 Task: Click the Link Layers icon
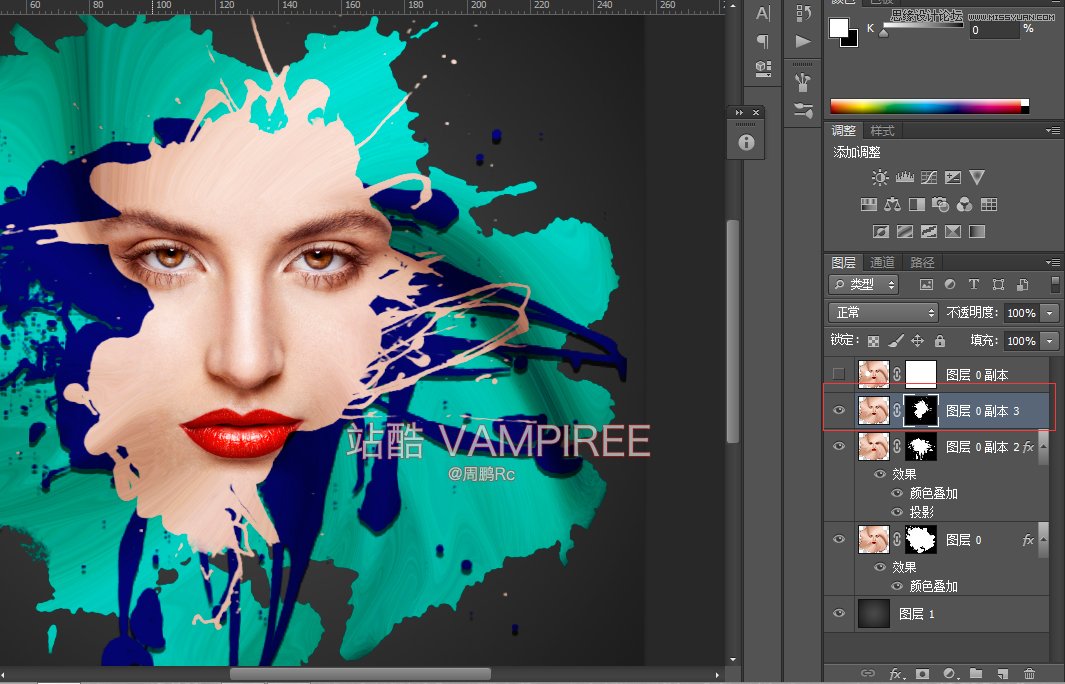pyautogui.click(x=867, y=674)
